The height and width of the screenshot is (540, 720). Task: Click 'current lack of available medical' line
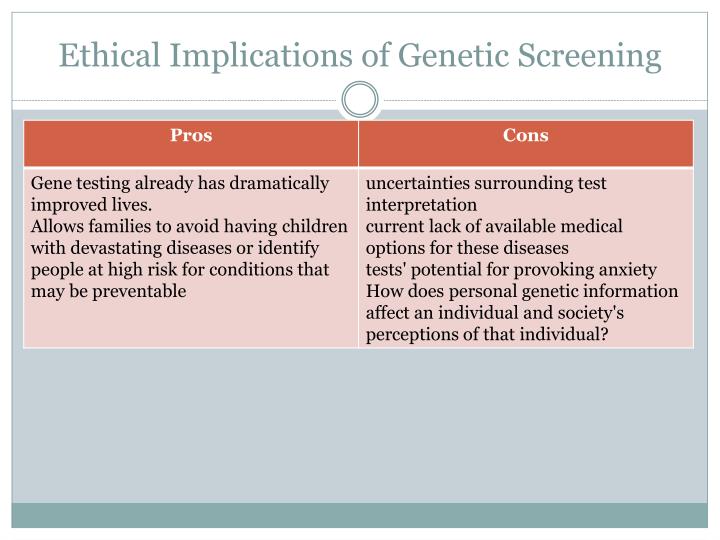494,226
